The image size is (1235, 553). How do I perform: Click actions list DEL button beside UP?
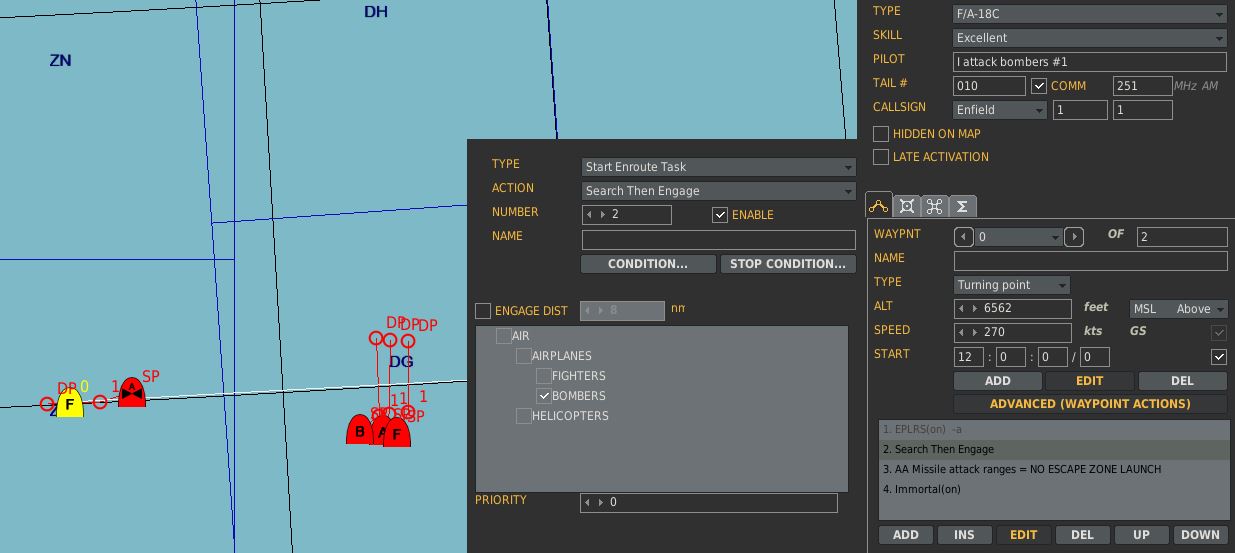(x=1082, y=535)
